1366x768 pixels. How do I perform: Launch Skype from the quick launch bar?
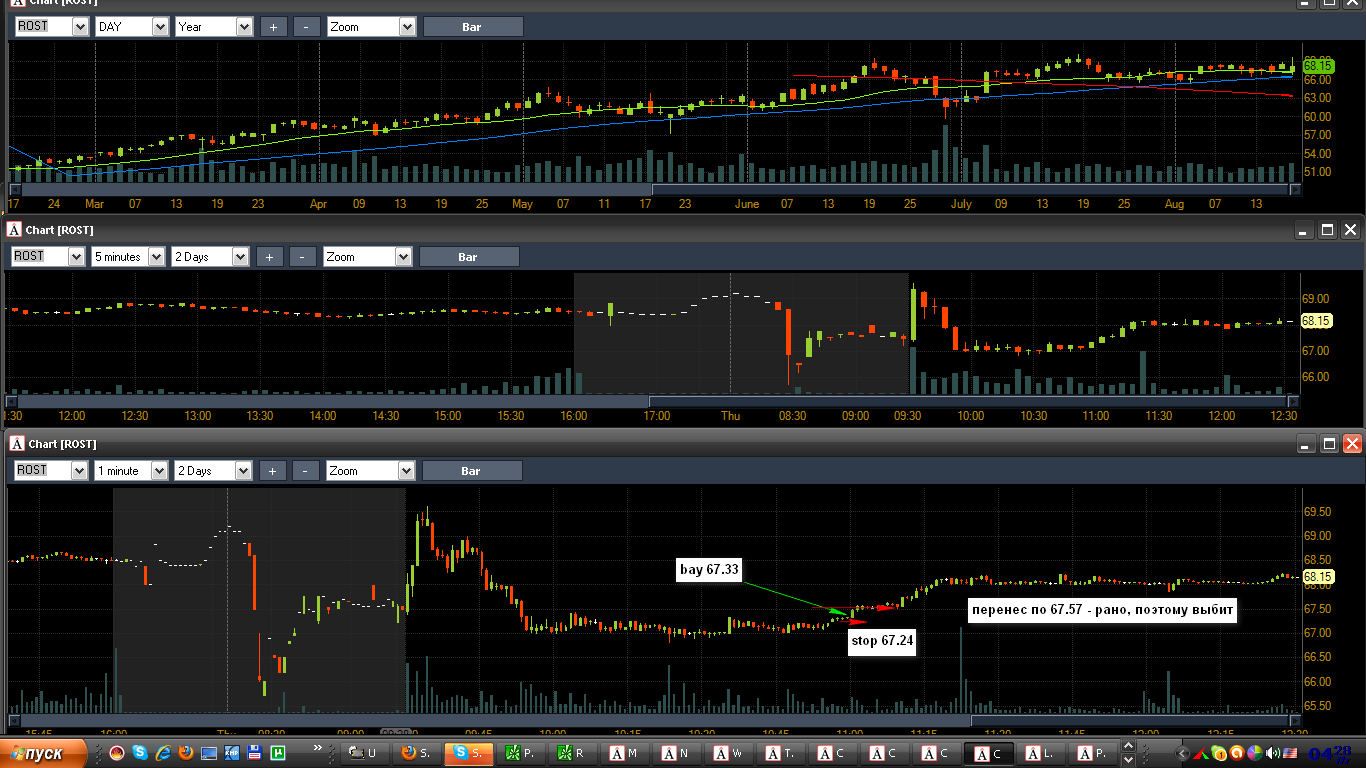click(140, 752)
